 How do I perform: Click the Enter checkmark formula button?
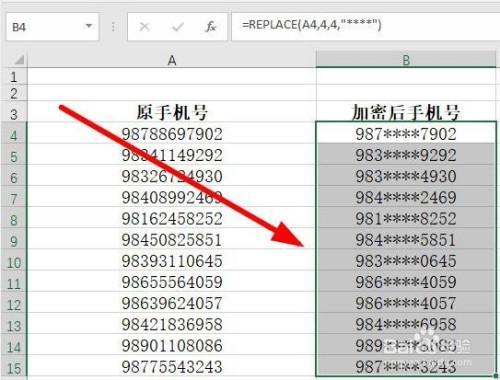[178, 27]
